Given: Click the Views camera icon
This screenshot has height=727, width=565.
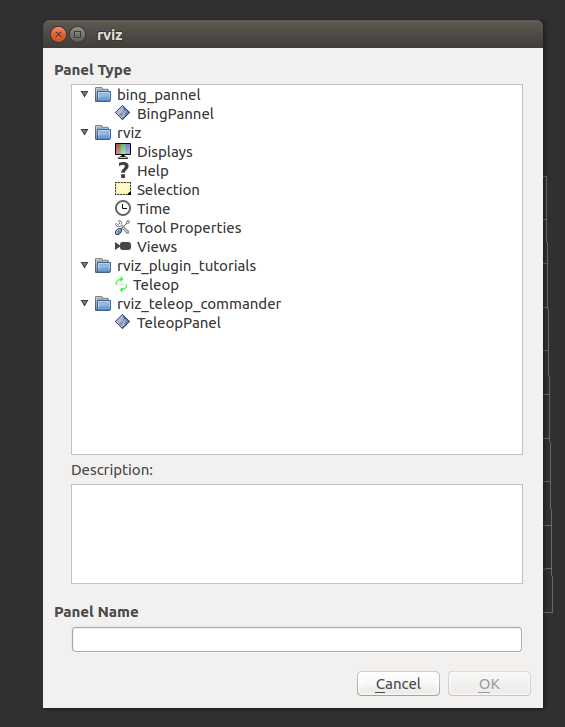Looking at the screenshot, I should pyautogui.click(x=123, y=246).
